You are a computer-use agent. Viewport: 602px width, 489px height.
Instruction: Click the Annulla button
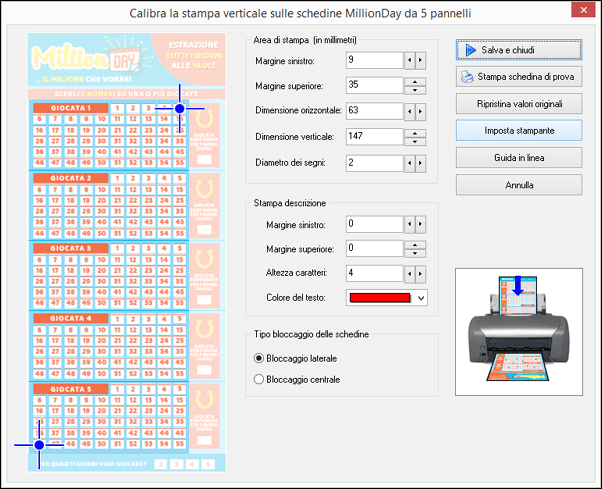(x=517, y=184)
